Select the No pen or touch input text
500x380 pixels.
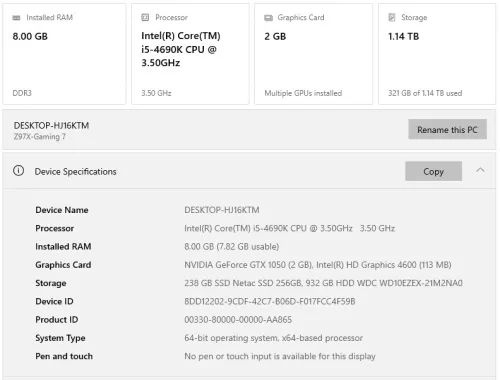tap(280, 356)
